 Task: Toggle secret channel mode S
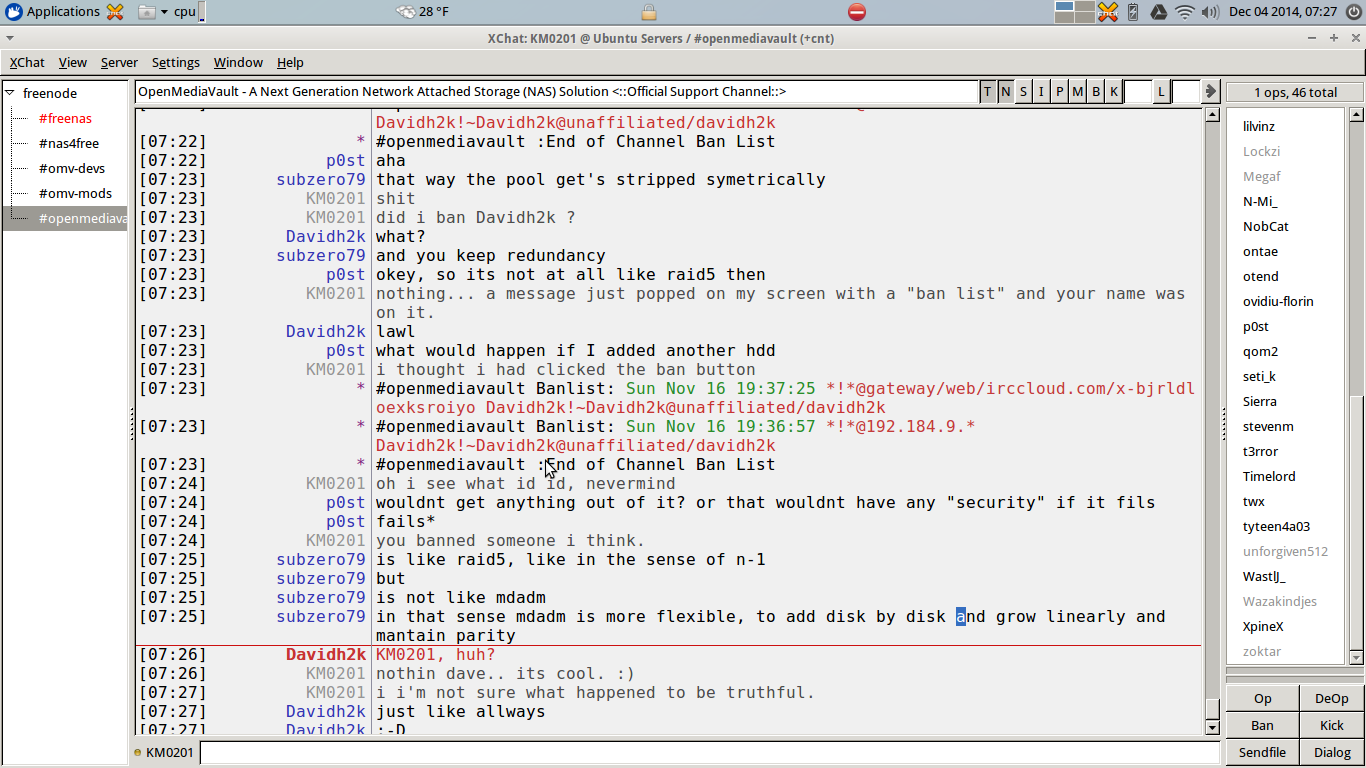1024,92
